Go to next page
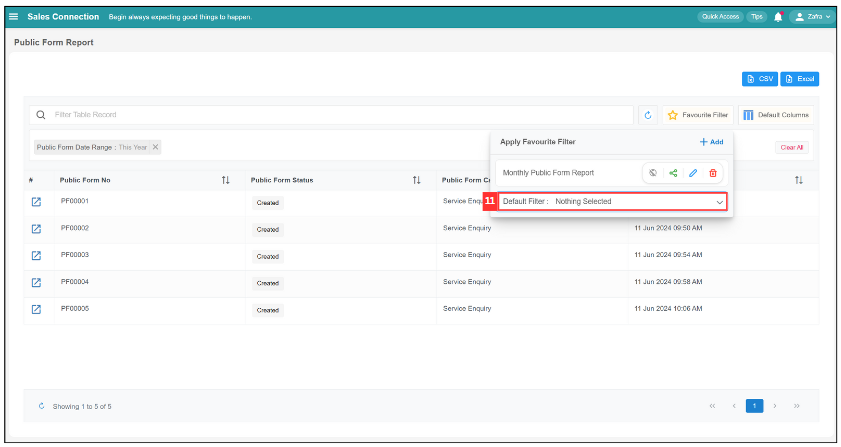This screenshot has width=841, height=447. [x=774, y=406]
